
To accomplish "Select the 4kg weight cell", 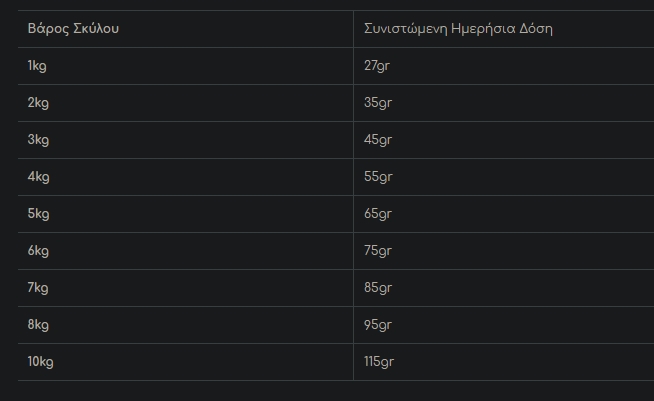I will [x=38, y=176].
